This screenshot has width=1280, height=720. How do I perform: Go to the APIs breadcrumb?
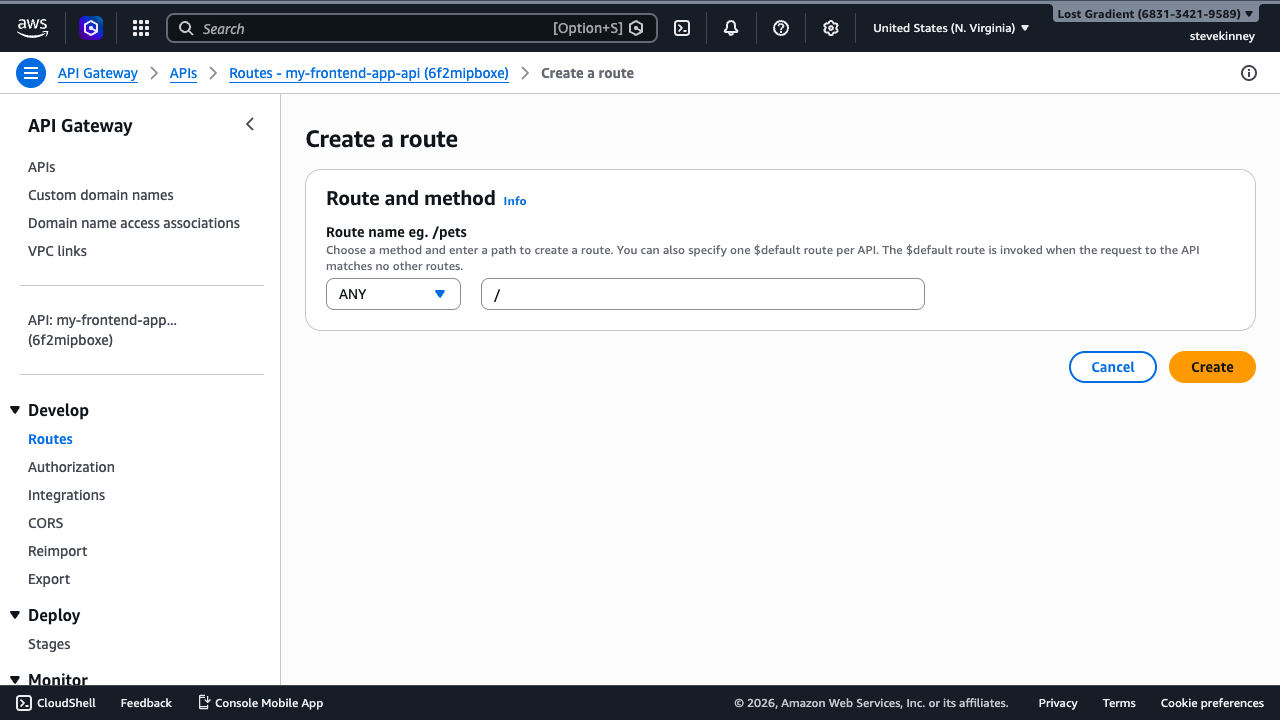click(183, 73)
